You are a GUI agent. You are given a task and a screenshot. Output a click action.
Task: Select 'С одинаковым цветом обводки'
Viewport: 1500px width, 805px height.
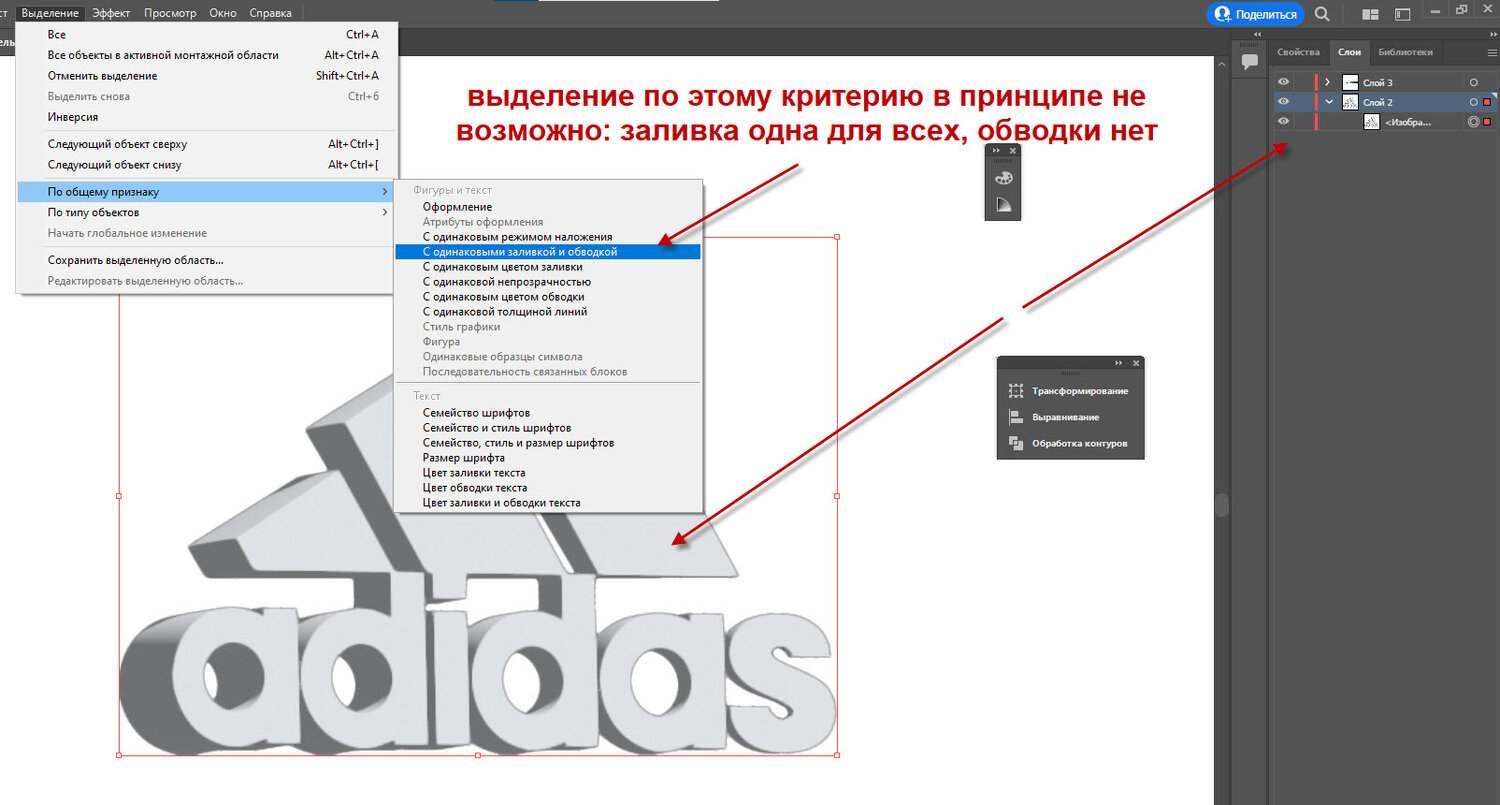[548, 297]
